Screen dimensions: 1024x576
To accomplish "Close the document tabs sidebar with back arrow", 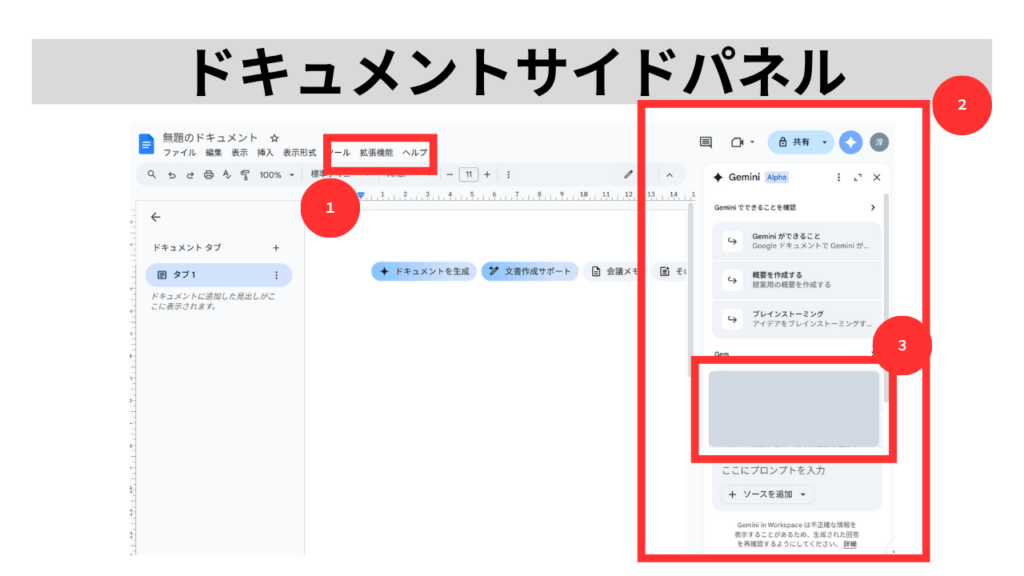I will tap(155, 217).
